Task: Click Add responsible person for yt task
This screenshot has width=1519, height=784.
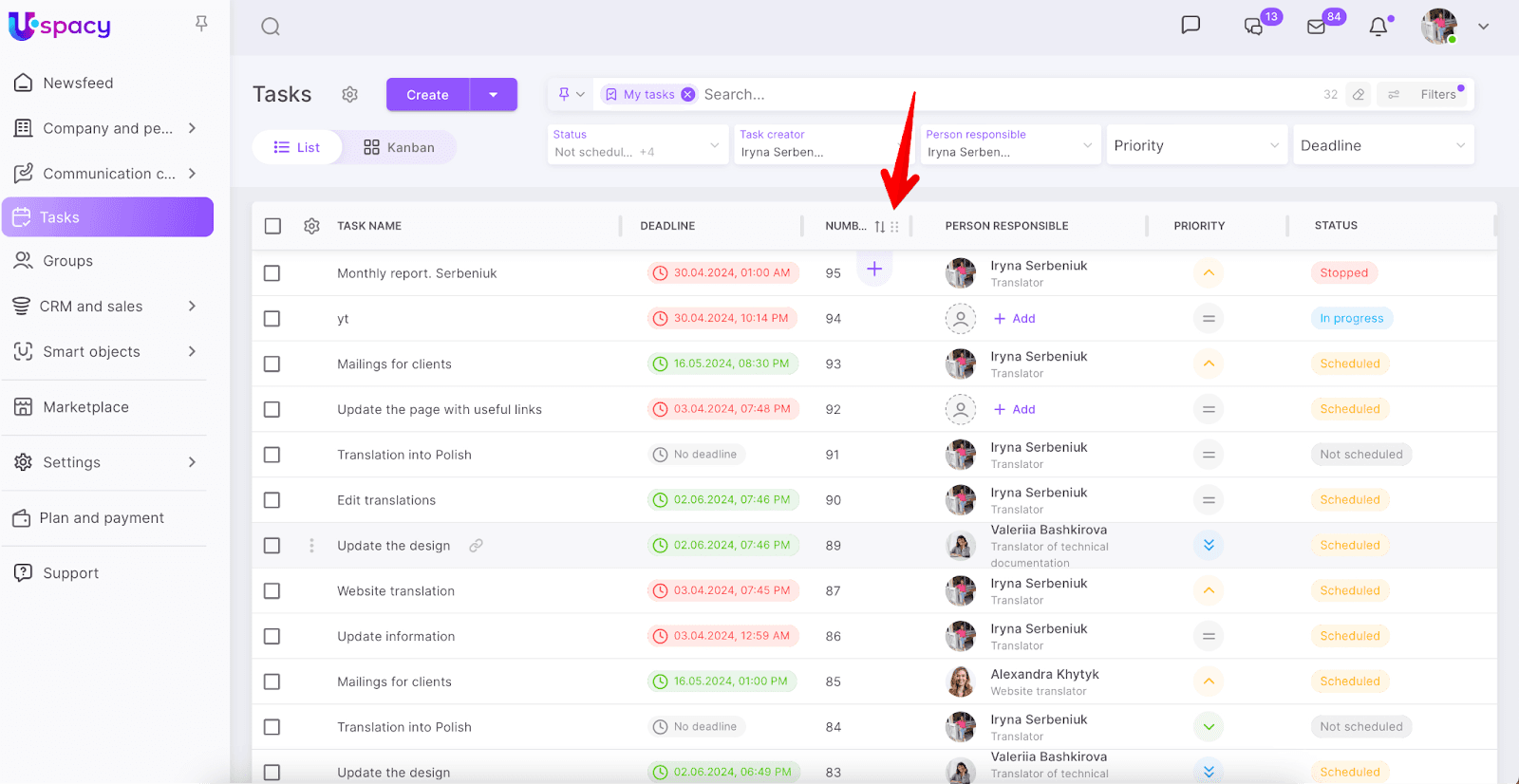Action: [x=1015, y=319]
